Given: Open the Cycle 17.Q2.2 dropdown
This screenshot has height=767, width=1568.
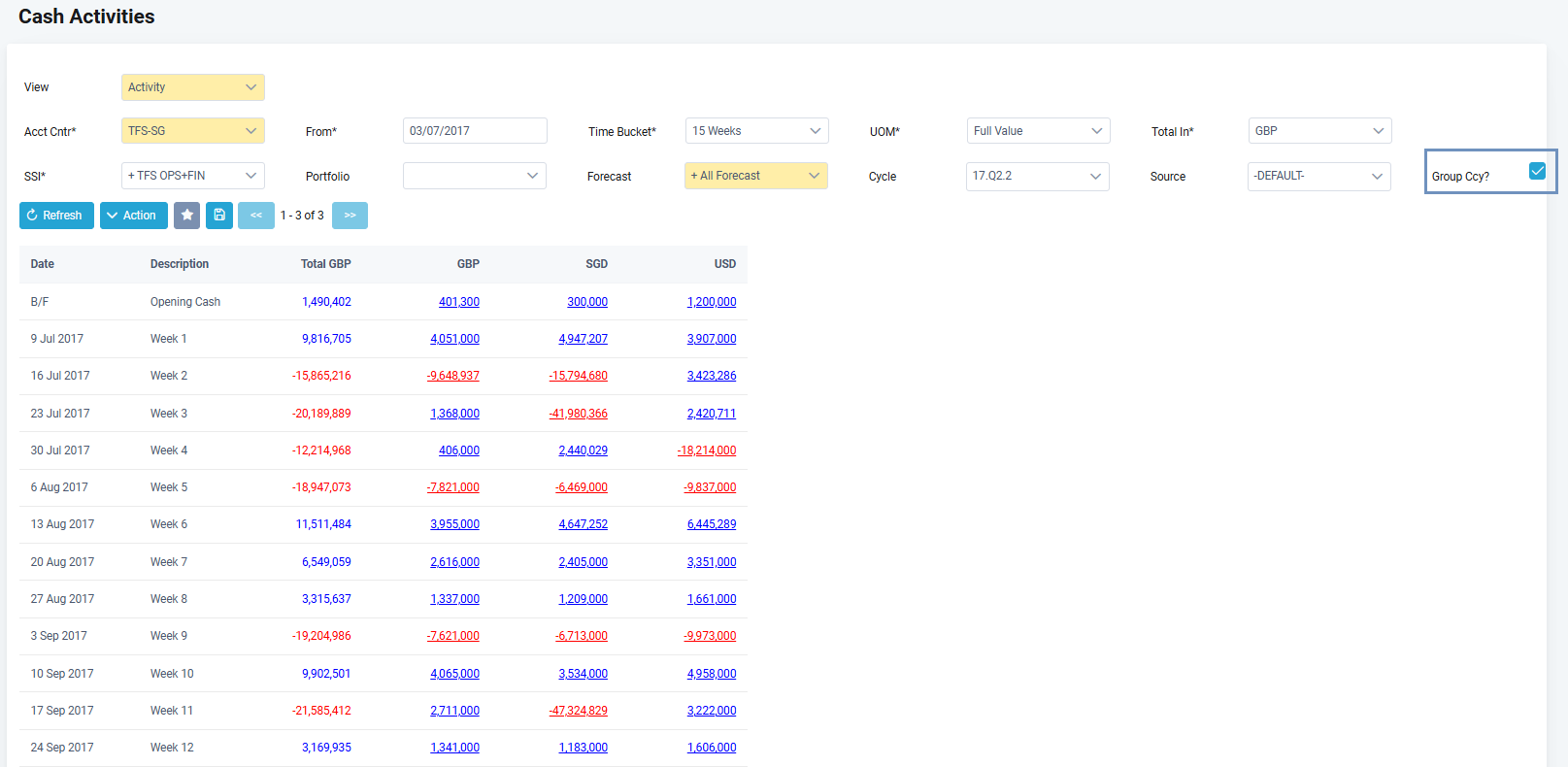Looking at the screenshot, I should (1037, 176).
